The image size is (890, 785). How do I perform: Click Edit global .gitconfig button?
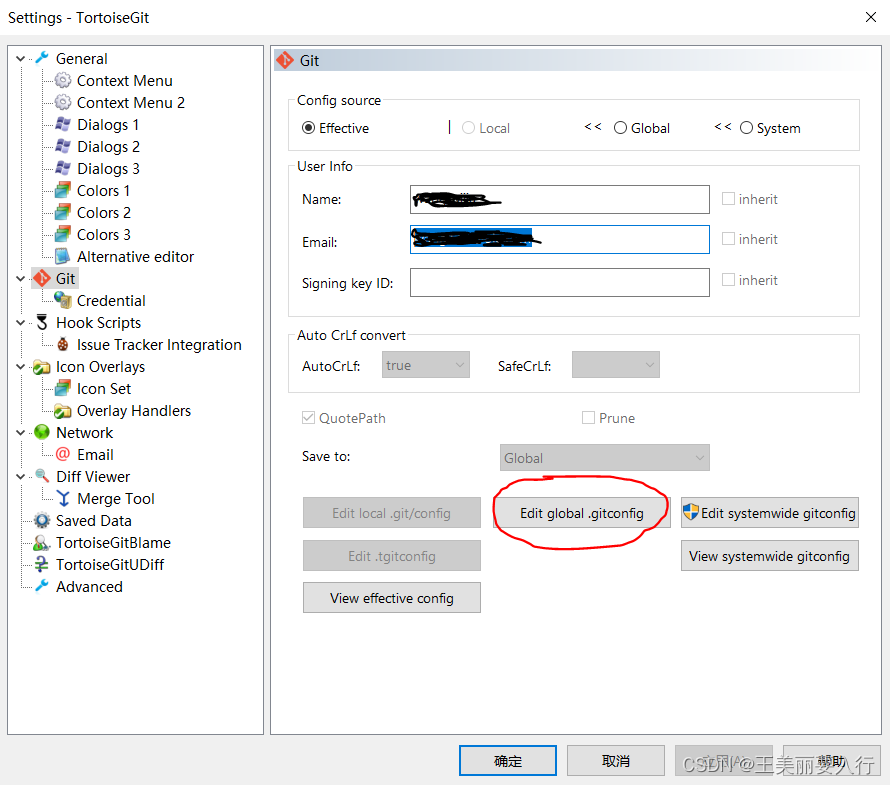pos(582,513)
